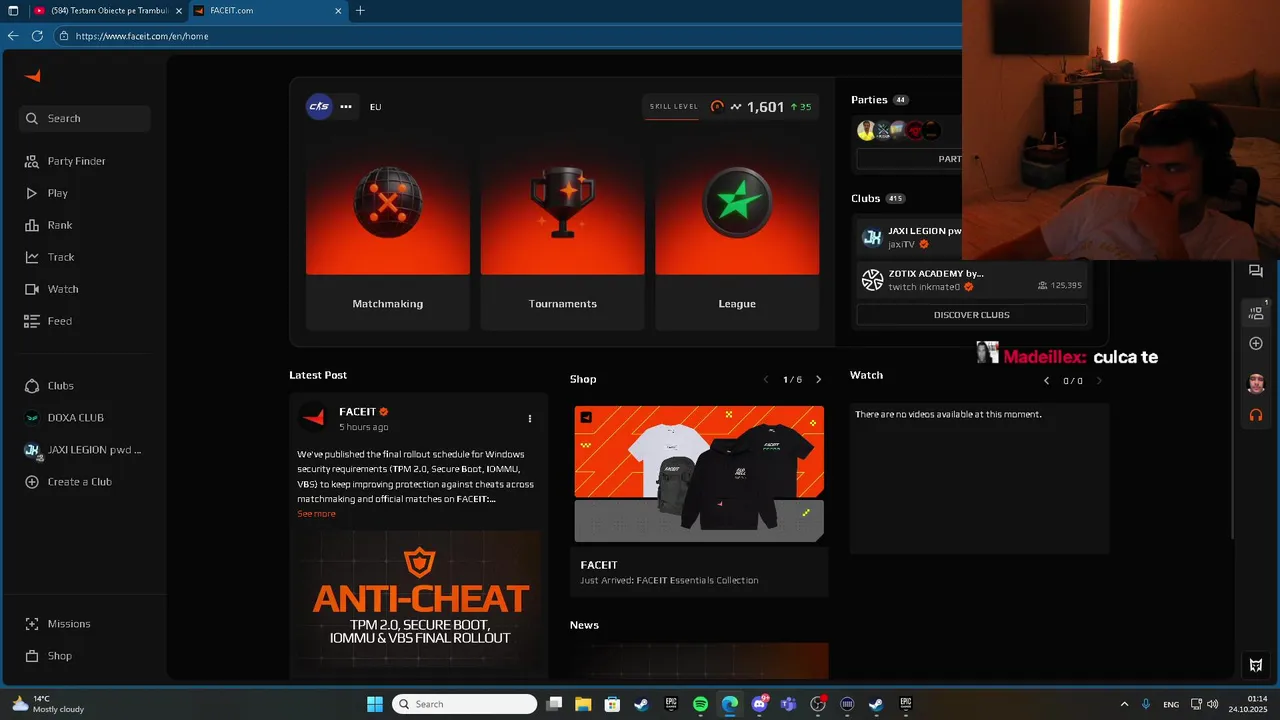Open the Windows Start menu
The height and width of the screenshot is (720, 1280).
click(x=375, y=704)
